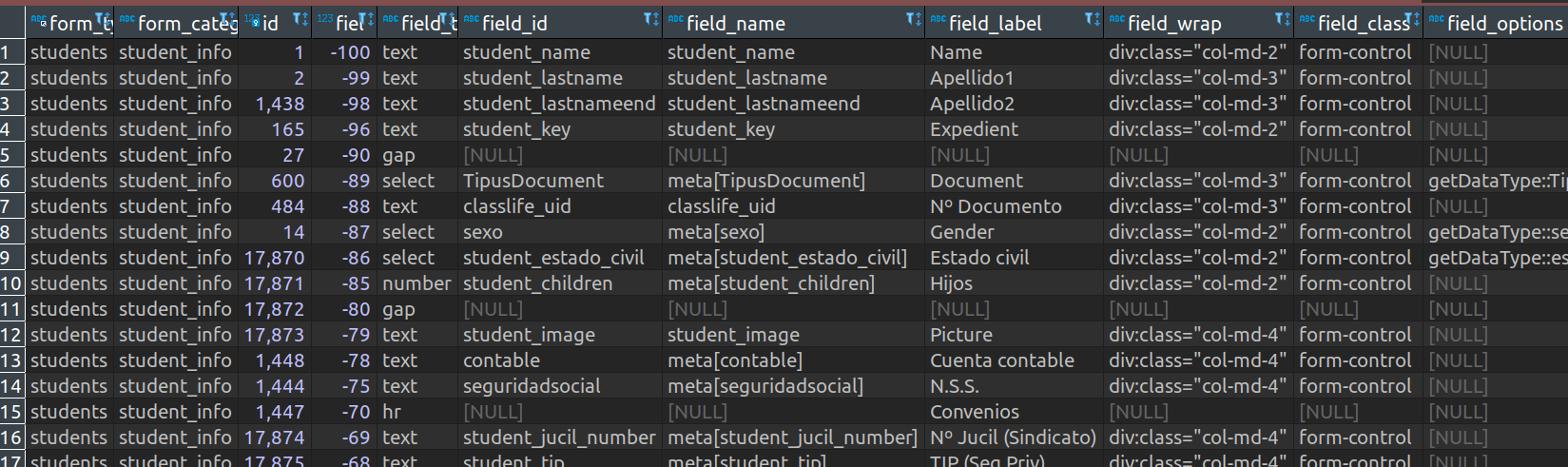Click the 'Nº Documento' label cell
1568x467 pixels.
(1014, 206)
